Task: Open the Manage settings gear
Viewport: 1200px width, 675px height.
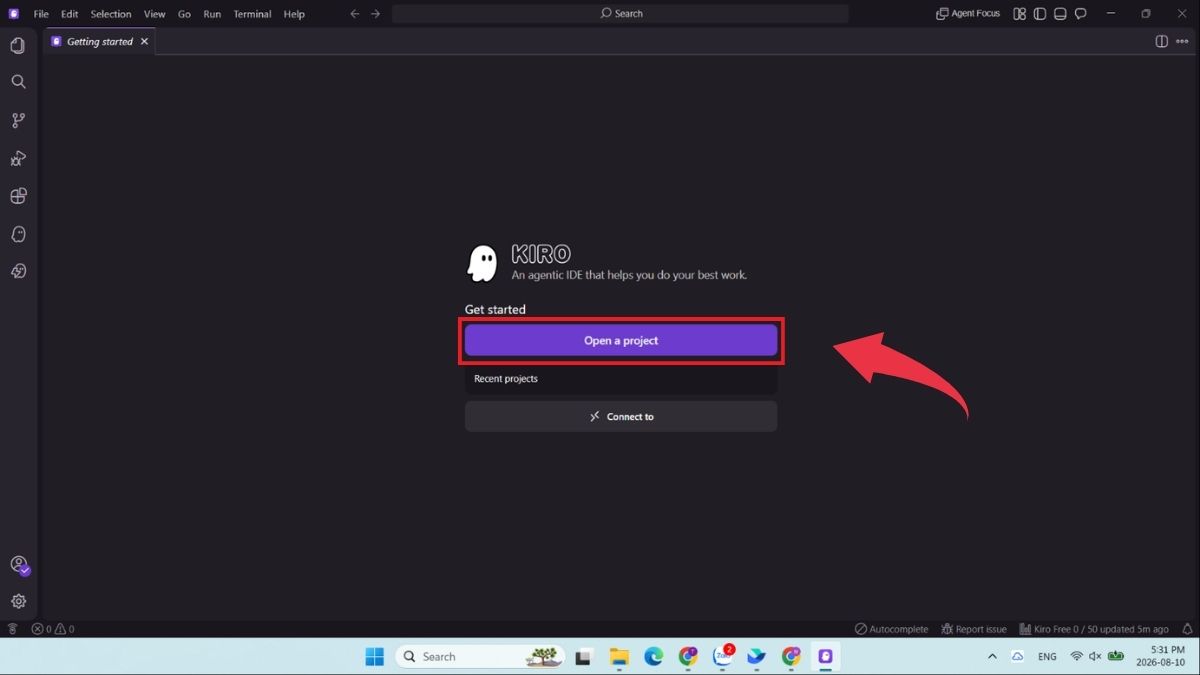Action: (x=18, y=601)
